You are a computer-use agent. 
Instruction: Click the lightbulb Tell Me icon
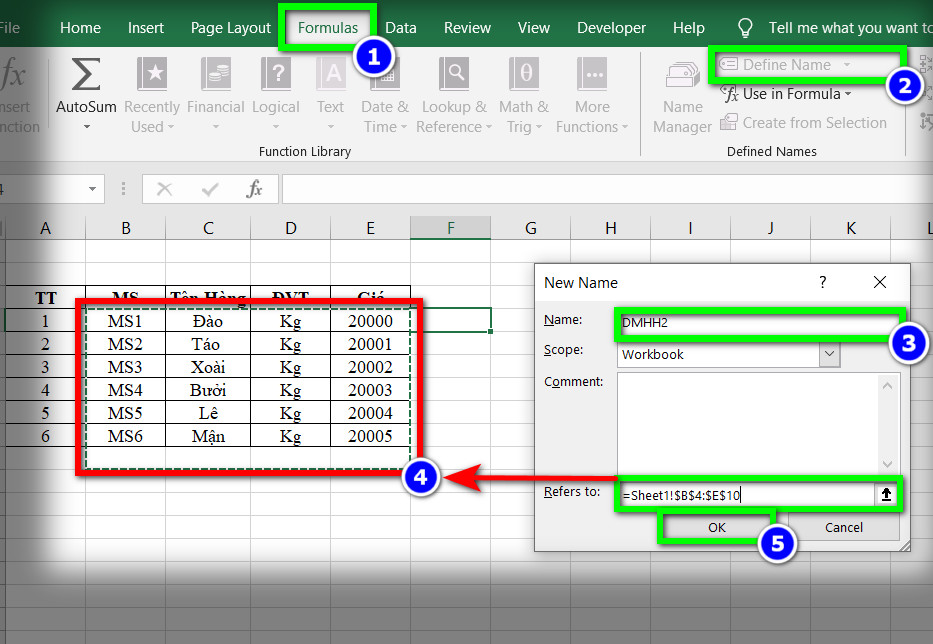pyautogui.click(x=745, y=27)
